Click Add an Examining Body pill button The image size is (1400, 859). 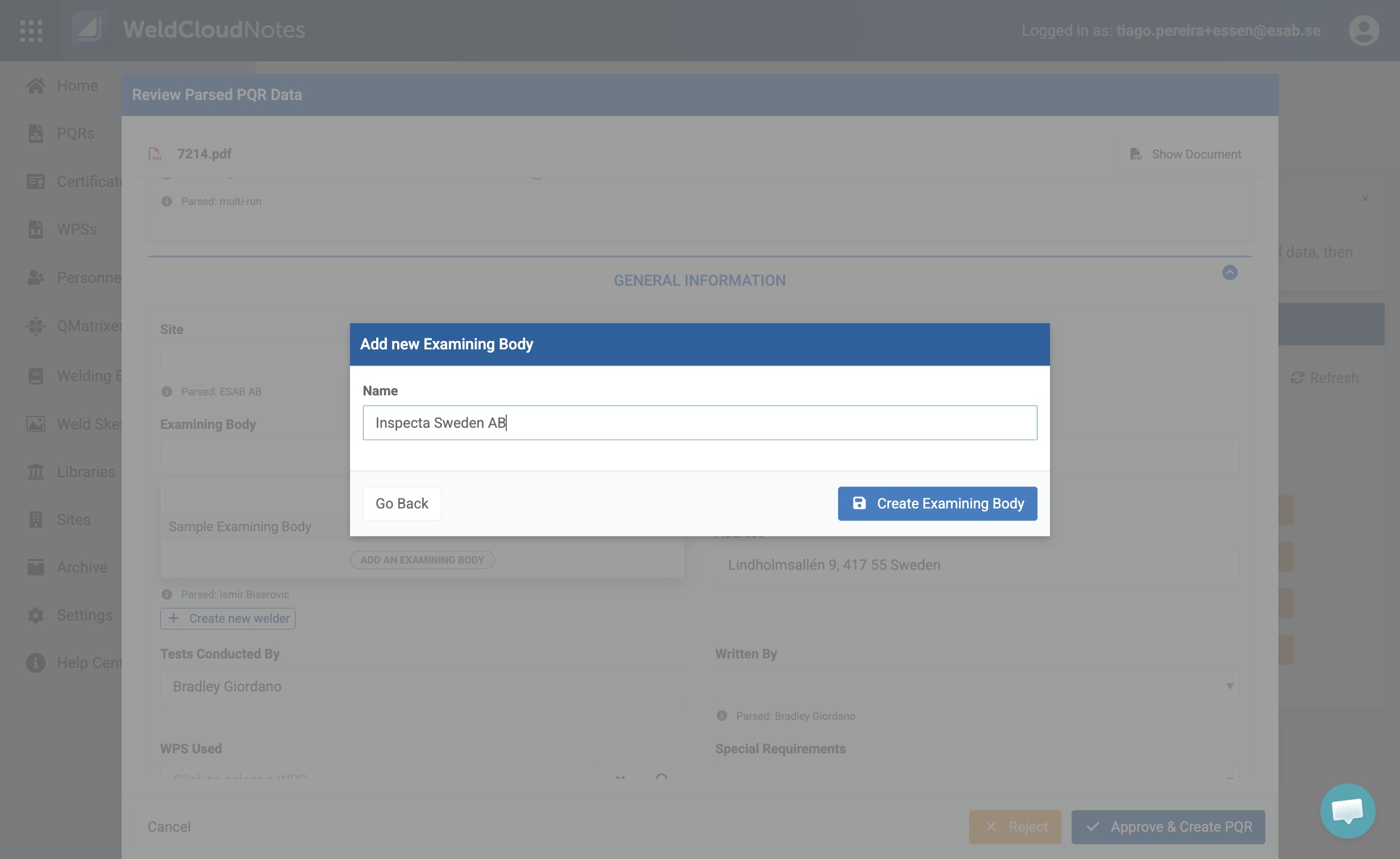422,560
